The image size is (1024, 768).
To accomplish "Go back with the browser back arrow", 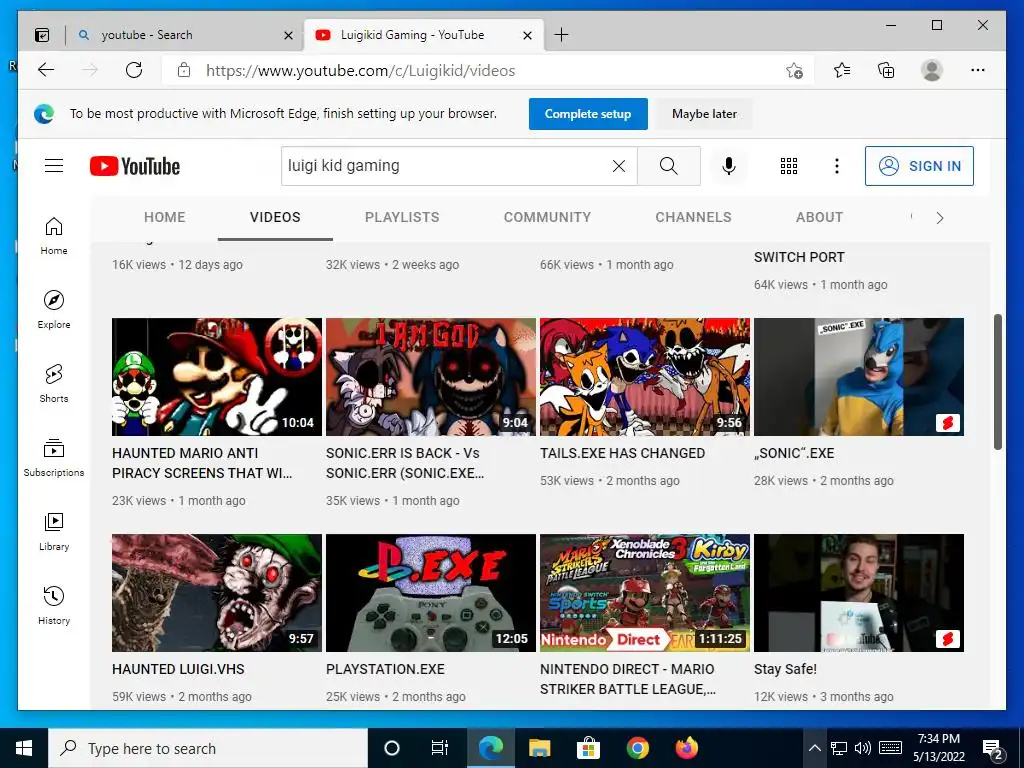I will click(46, 70).
